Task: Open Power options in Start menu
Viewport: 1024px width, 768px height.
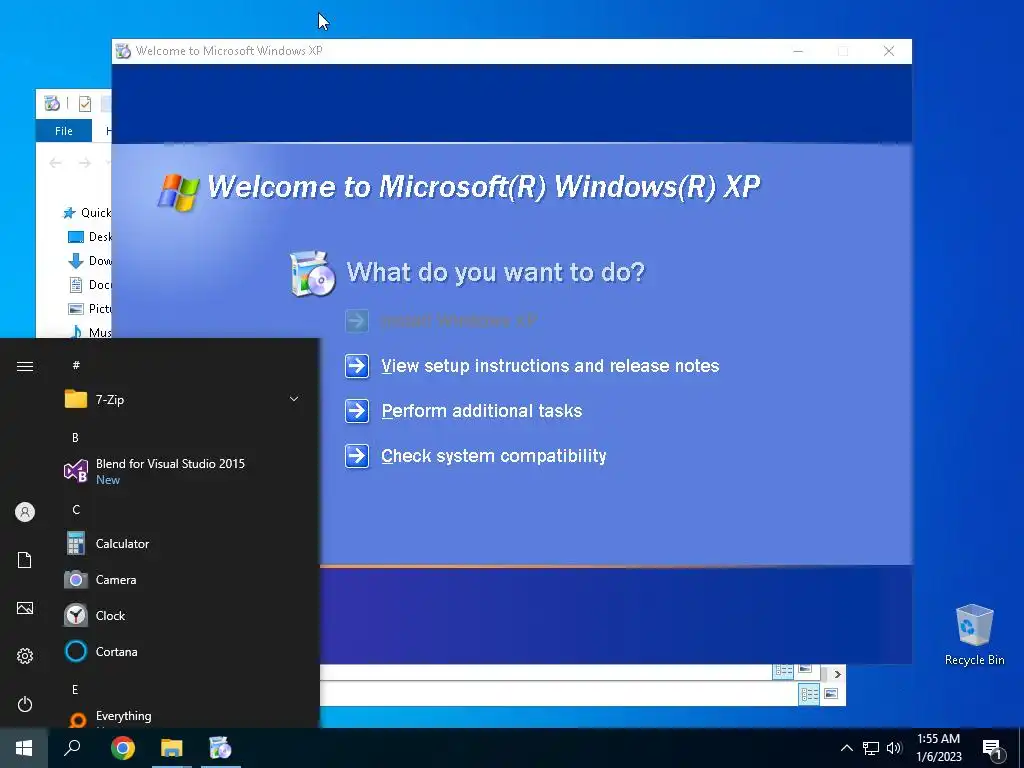Action: coord(25,704)
